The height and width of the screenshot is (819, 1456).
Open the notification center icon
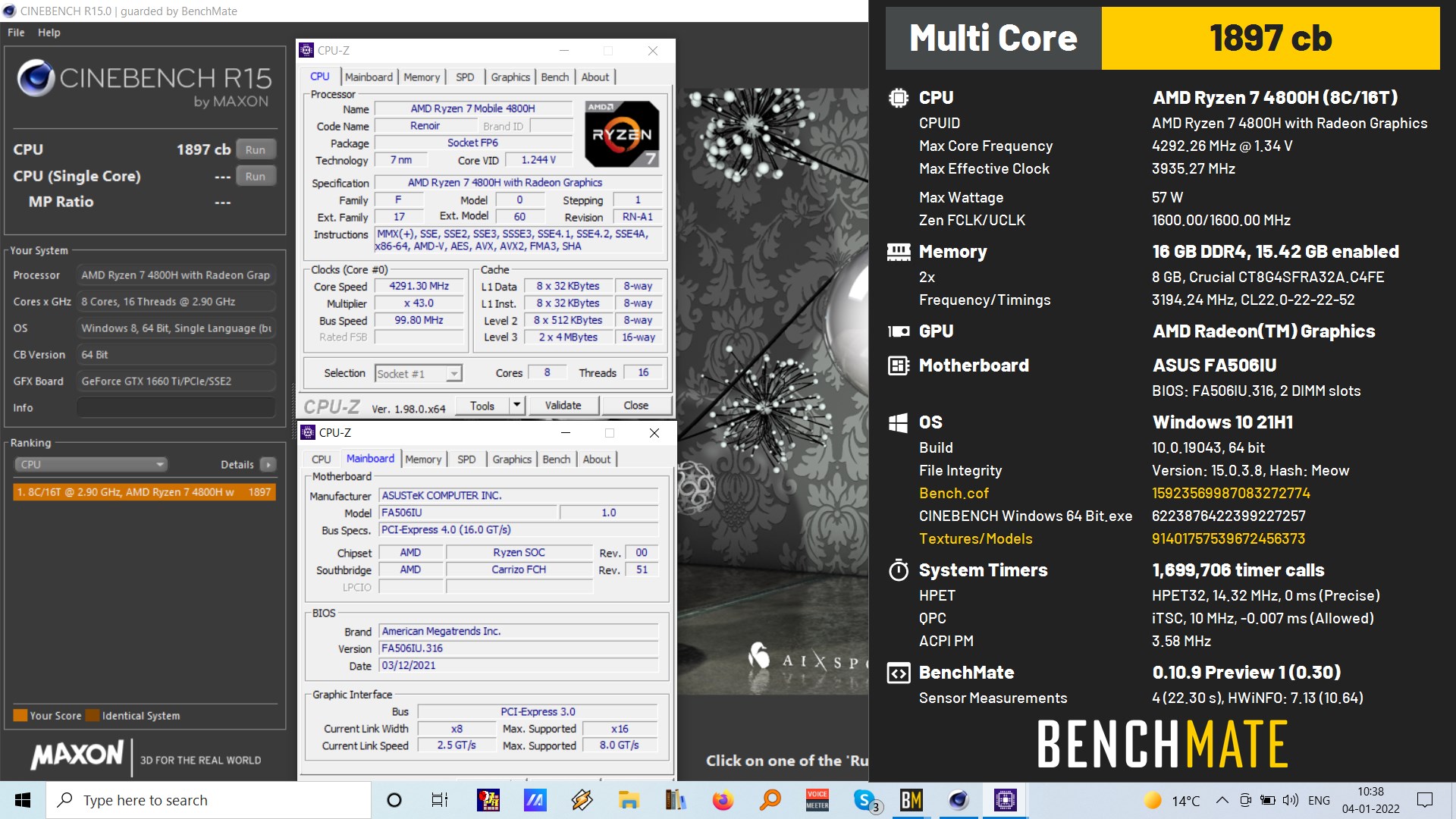(1425, 800)
